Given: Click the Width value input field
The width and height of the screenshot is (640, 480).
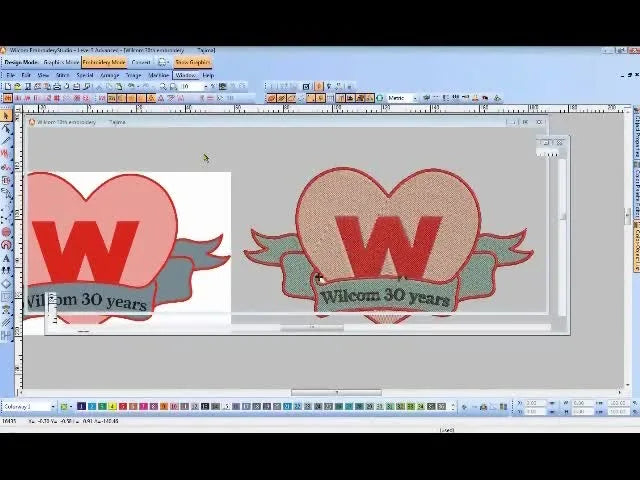Looking at the screenshot, I should (582, 403).
